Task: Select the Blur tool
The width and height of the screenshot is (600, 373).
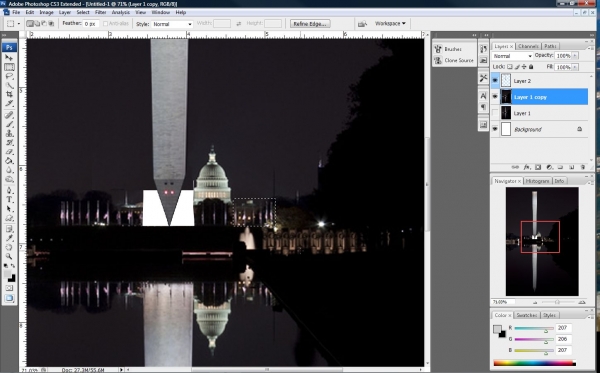Action: point(9,170)
